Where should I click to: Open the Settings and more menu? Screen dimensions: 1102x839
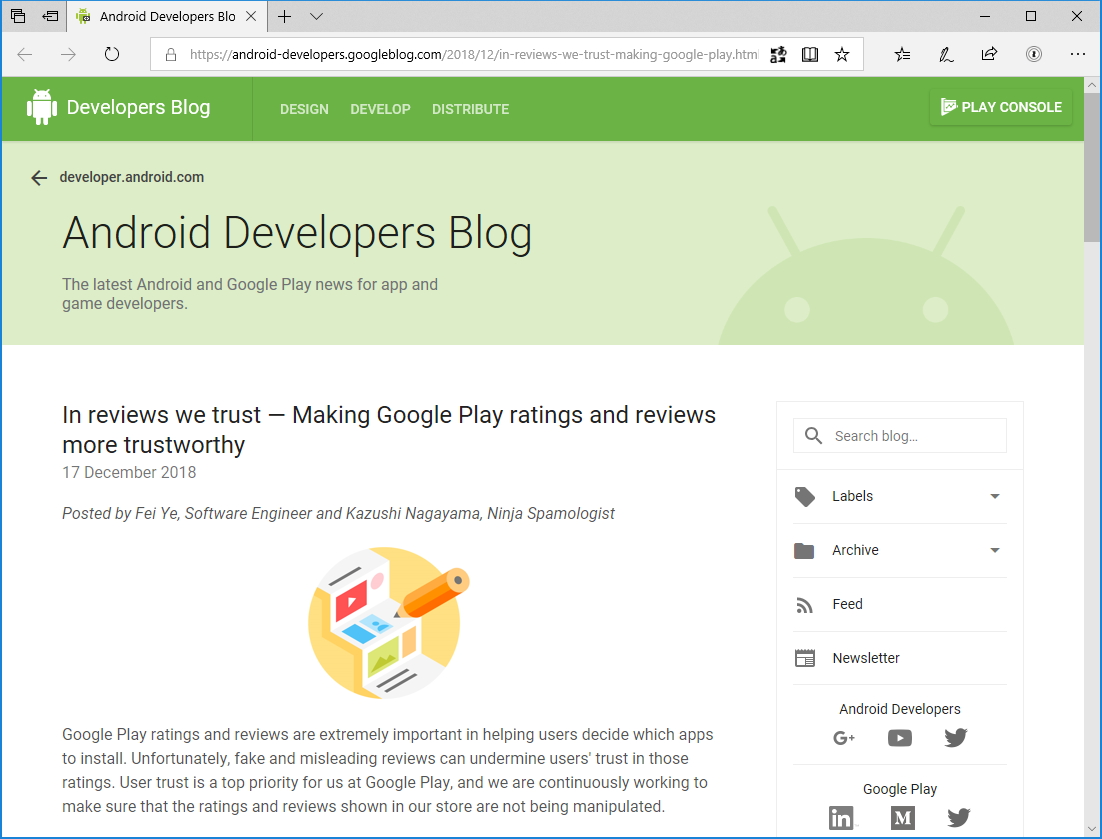1077,55
